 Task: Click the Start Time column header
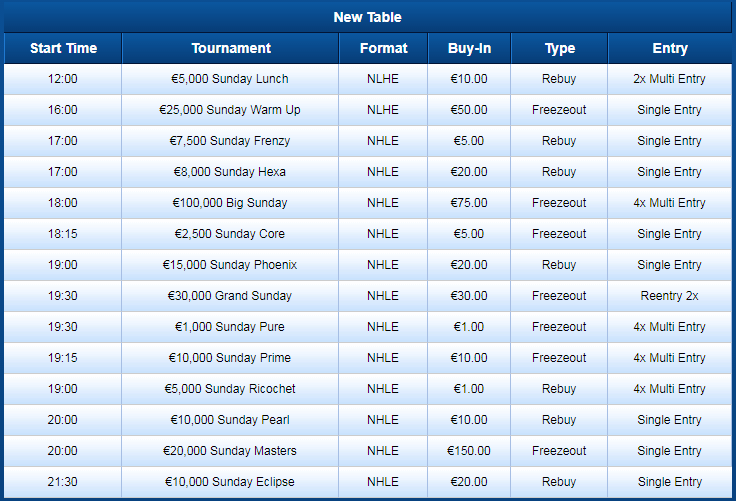[63, 48]
